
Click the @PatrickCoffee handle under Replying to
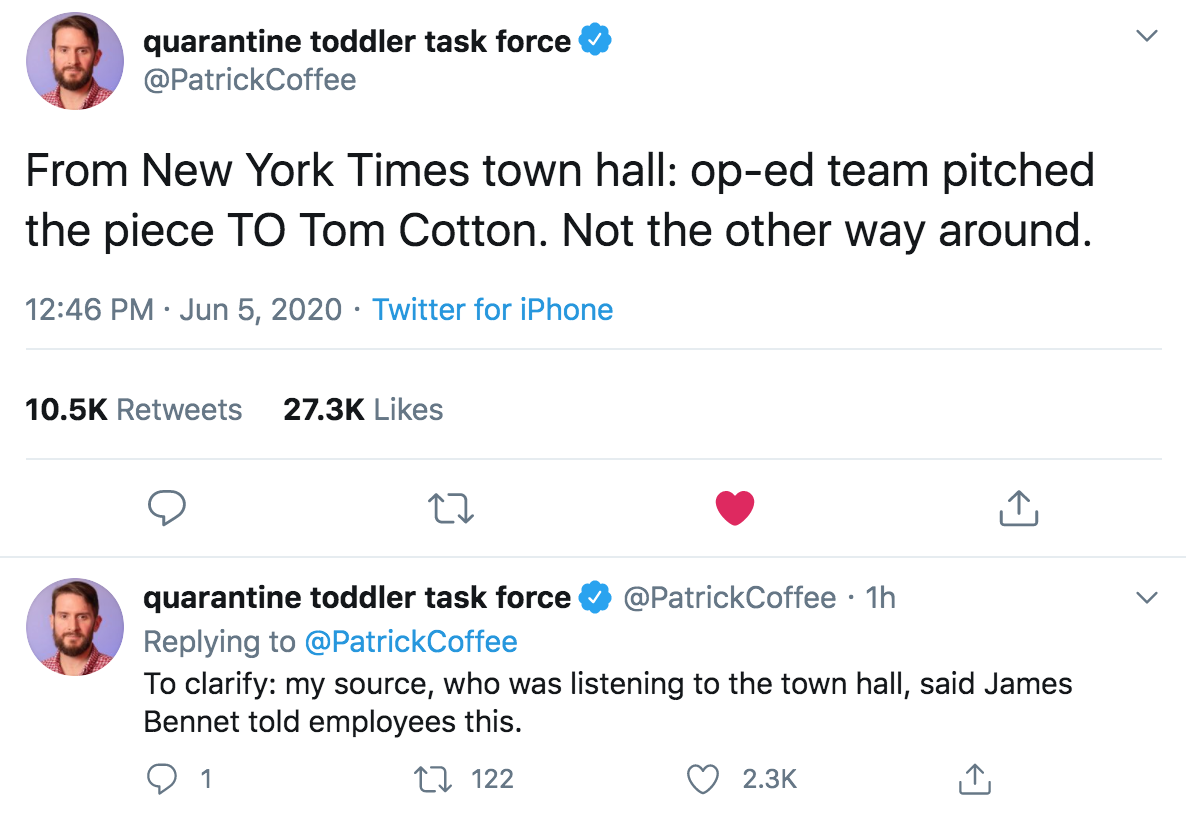coord(410,641)
